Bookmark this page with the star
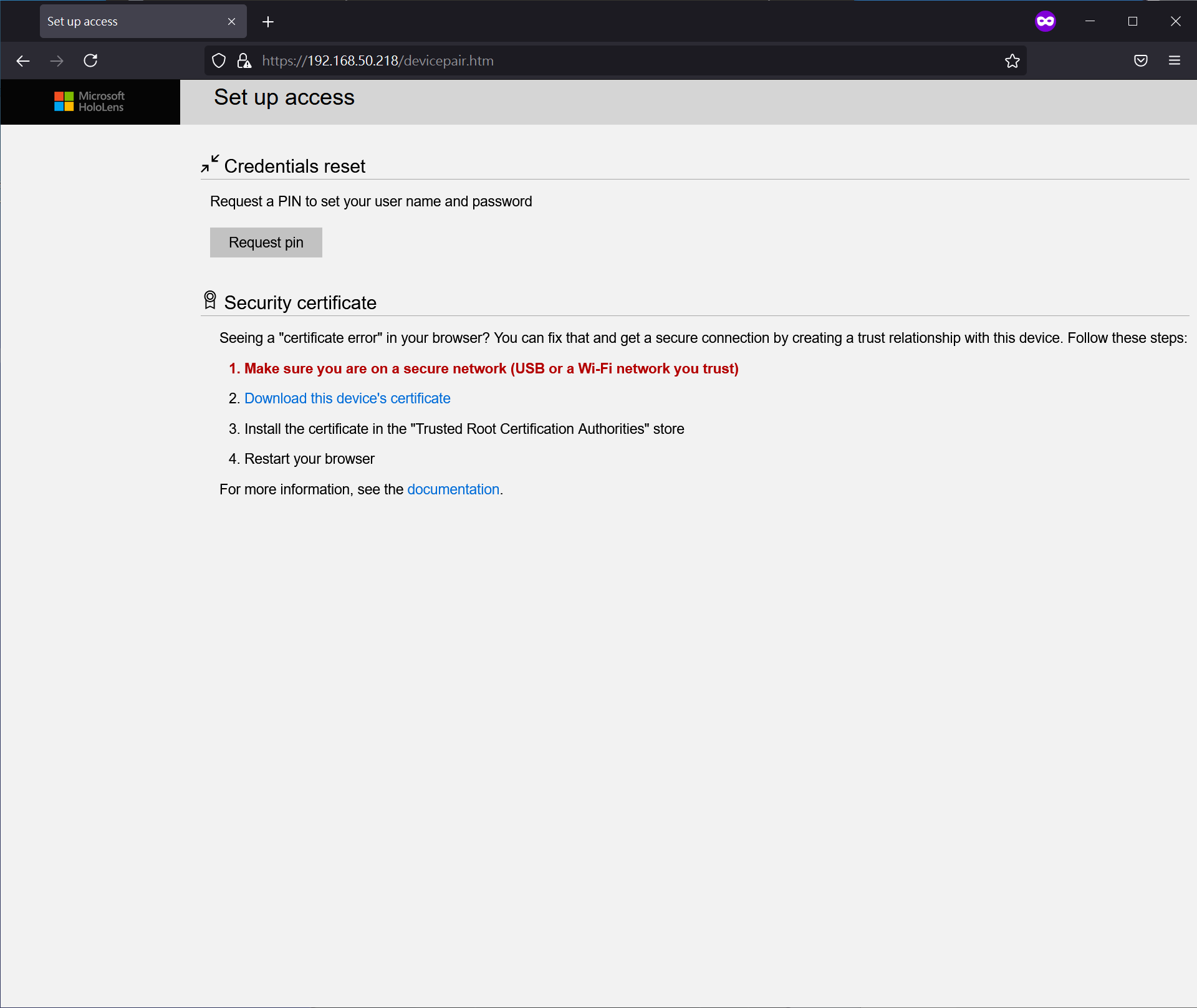The image size is (1197, 1008). pyautogui.click(x=1012, y=60)
